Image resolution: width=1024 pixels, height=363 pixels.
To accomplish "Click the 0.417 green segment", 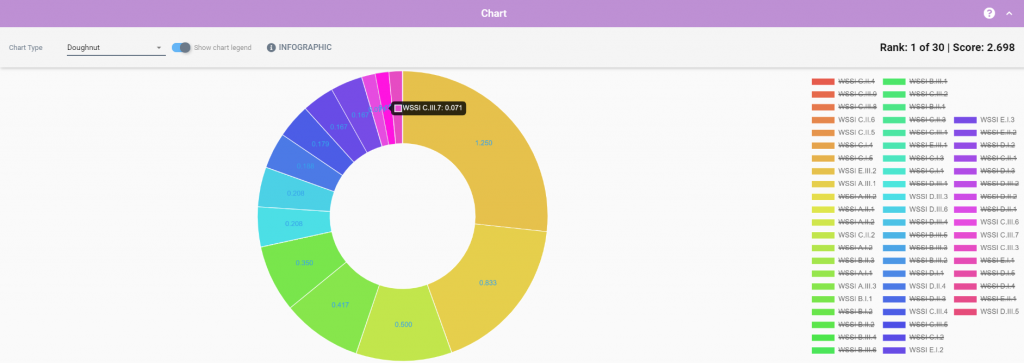I will [340, 305].
